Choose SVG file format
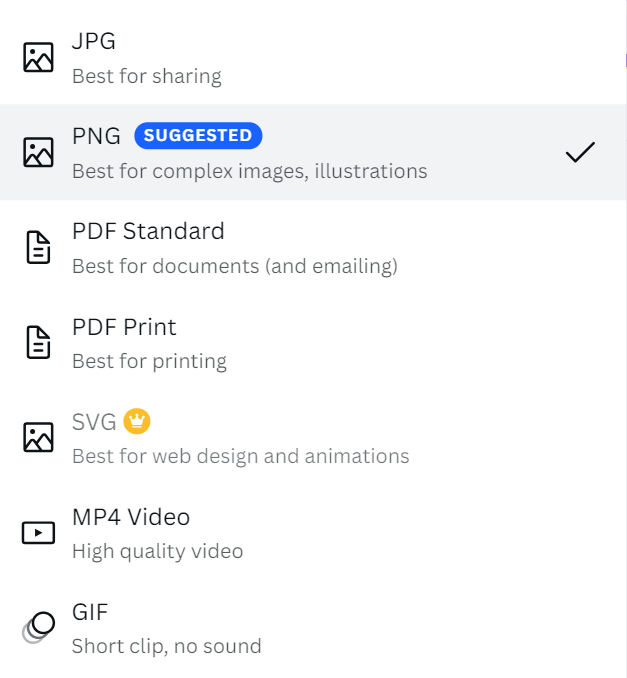 pos(95,422)
